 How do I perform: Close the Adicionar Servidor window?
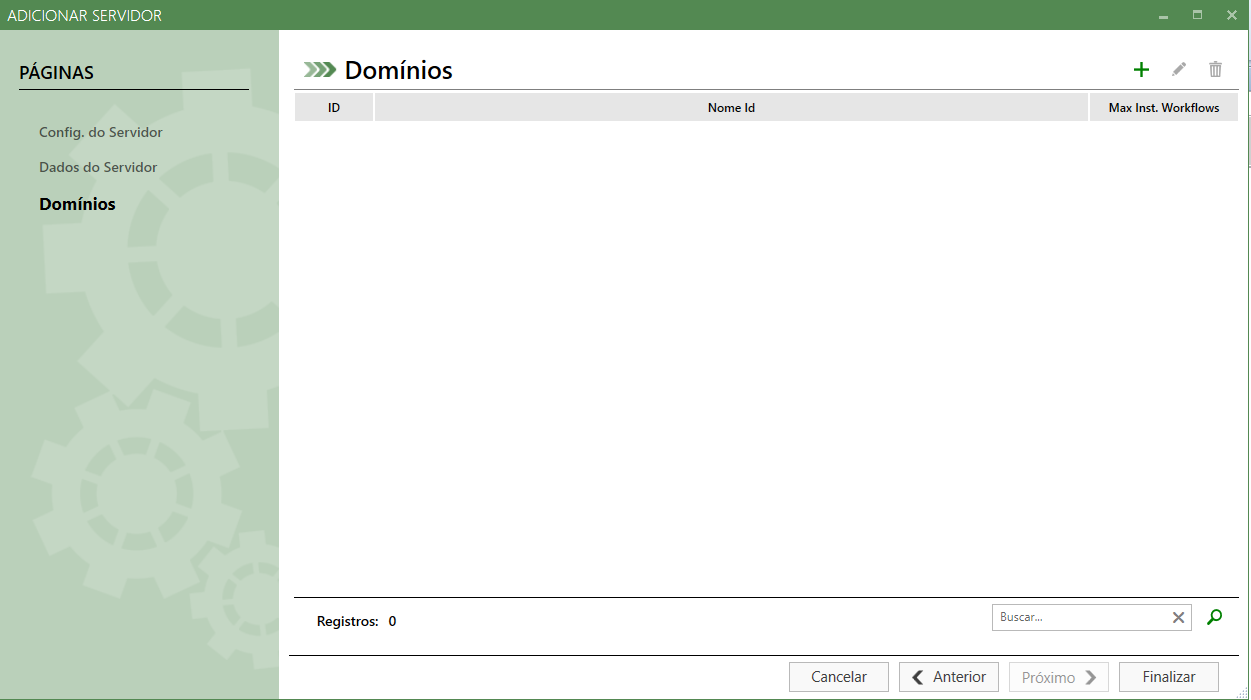click(1231, 15)
